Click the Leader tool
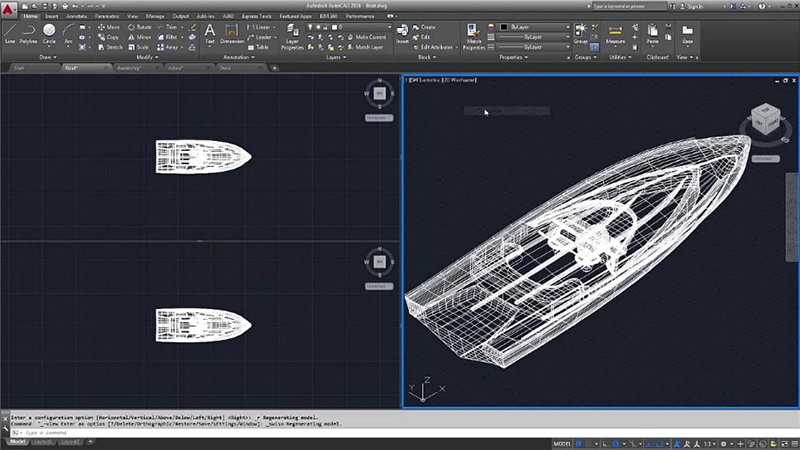The width and height of the screenshot is (800, 450). pos(260,37)
